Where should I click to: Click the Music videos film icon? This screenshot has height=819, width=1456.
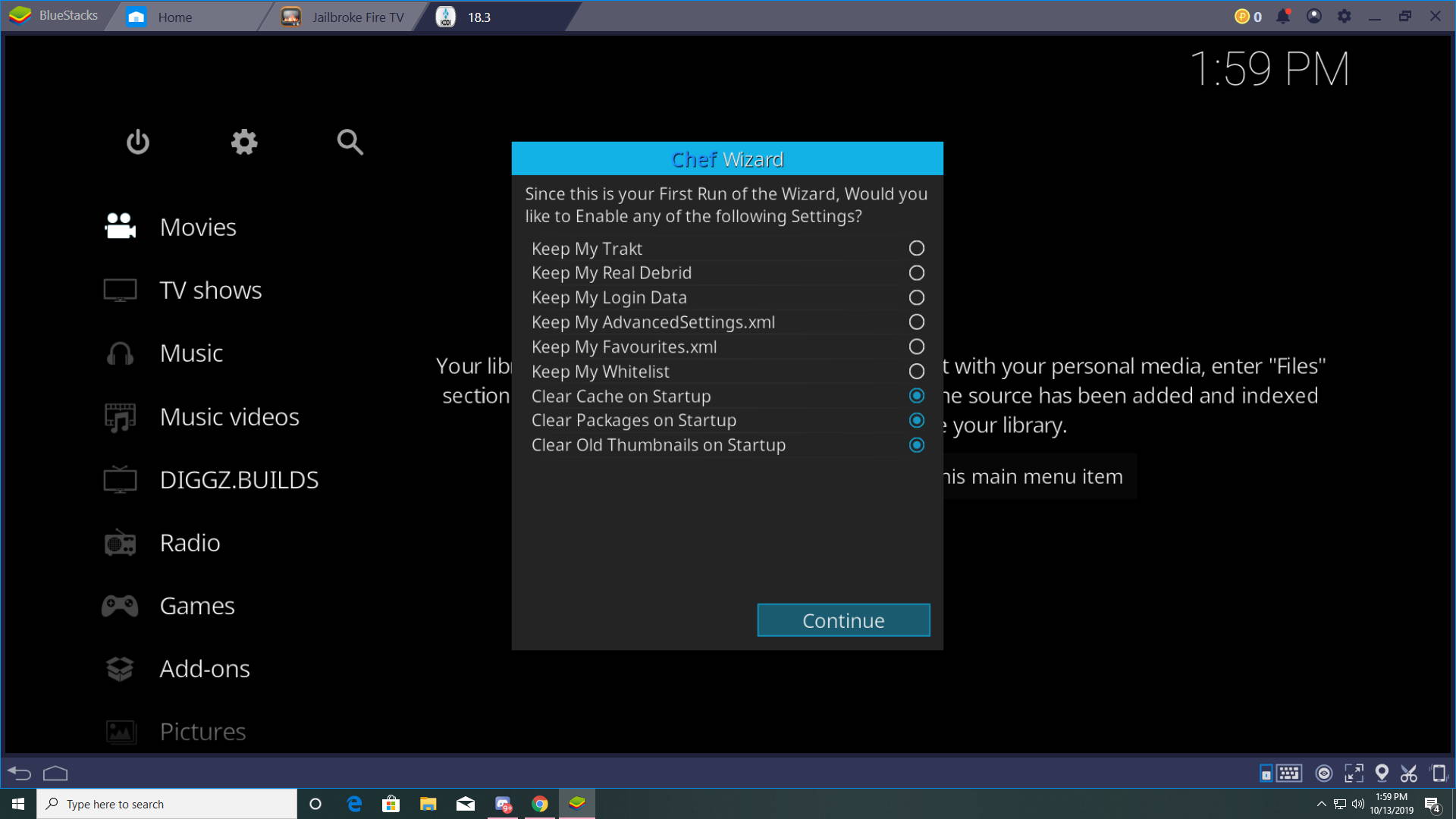click(x=120, y=416)
